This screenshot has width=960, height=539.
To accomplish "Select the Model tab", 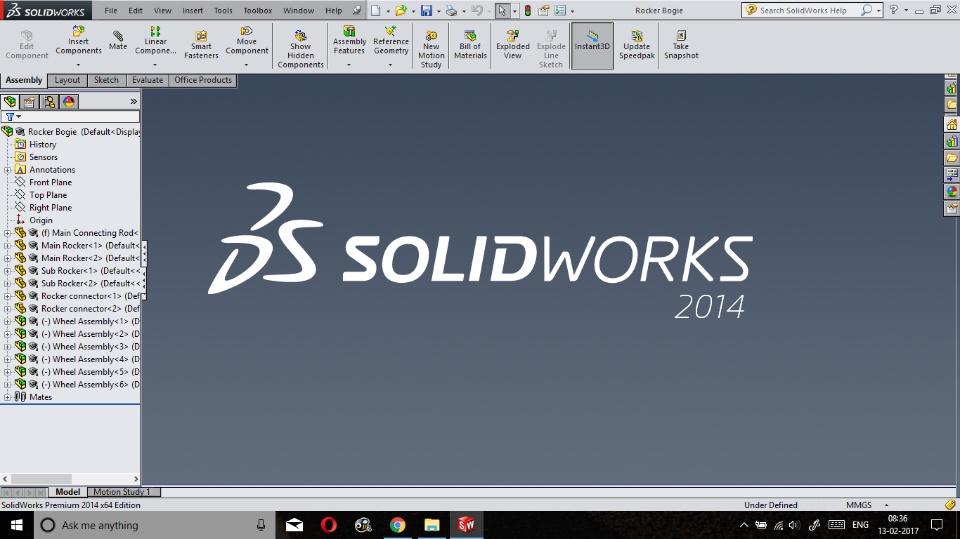I will pyautogui.click(x=67, y=492).
